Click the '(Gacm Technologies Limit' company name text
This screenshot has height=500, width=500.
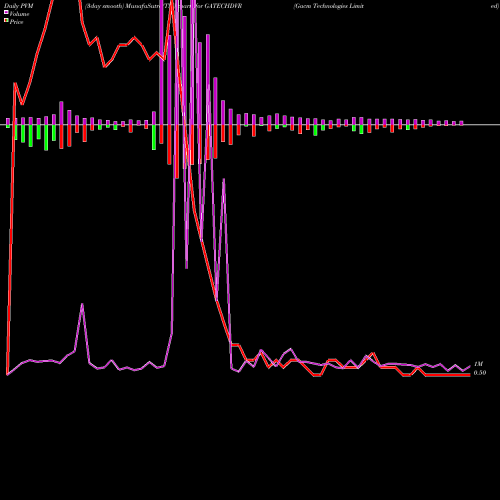329,6
